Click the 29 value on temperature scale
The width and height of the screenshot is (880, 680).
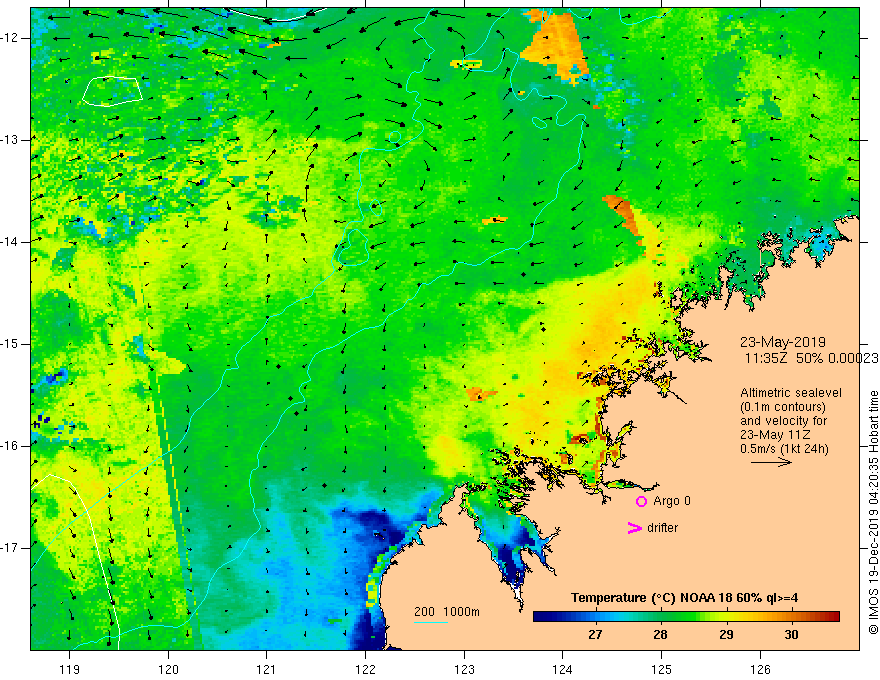tap(726, 635)
